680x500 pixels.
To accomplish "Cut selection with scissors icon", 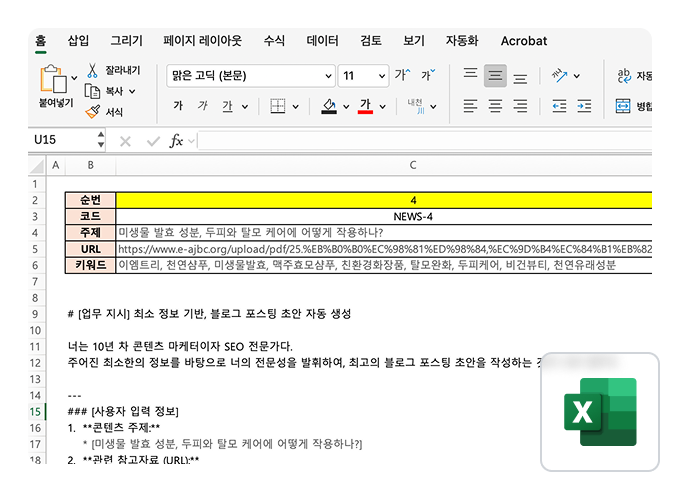I will [92, 70].
